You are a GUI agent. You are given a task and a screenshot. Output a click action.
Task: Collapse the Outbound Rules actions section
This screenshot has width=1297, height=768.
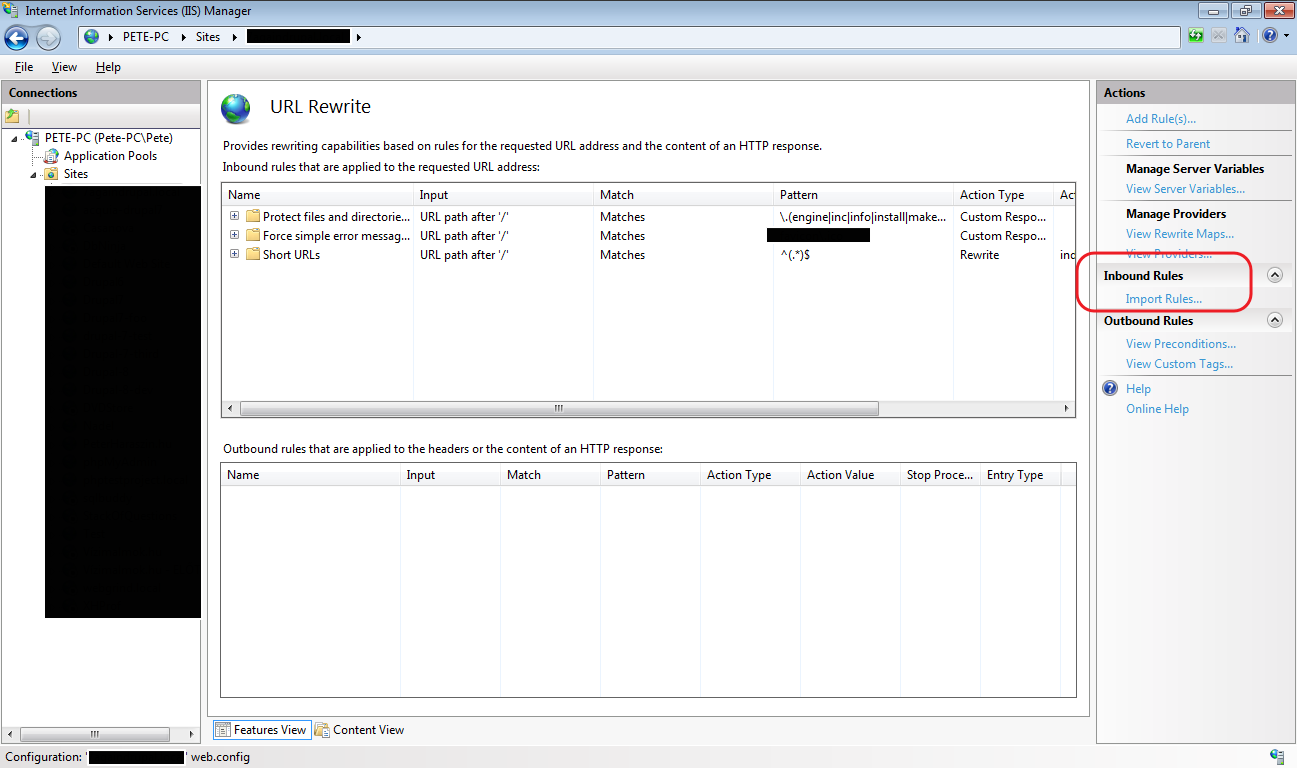1275,320
